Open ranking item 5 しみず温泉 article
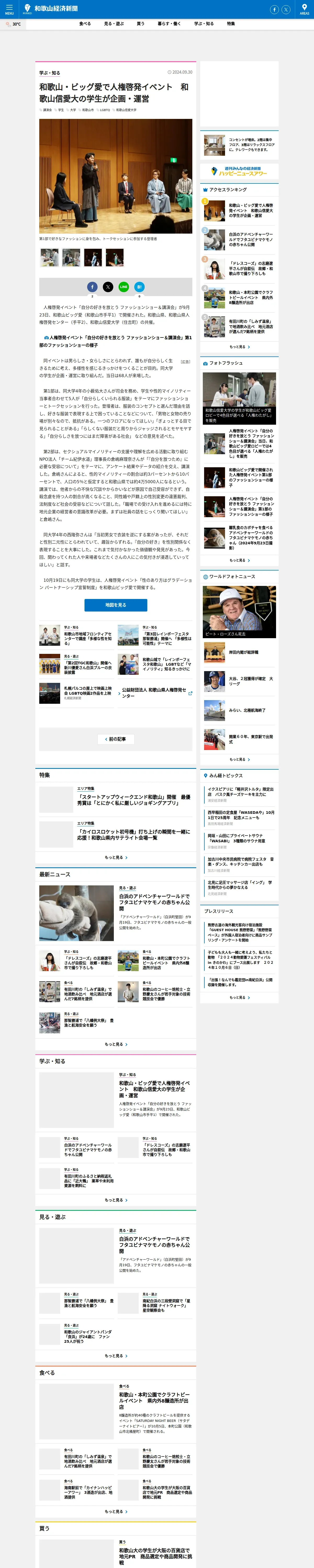The width and height of the screenshot is (314, 1568). [x=239, y=327]
